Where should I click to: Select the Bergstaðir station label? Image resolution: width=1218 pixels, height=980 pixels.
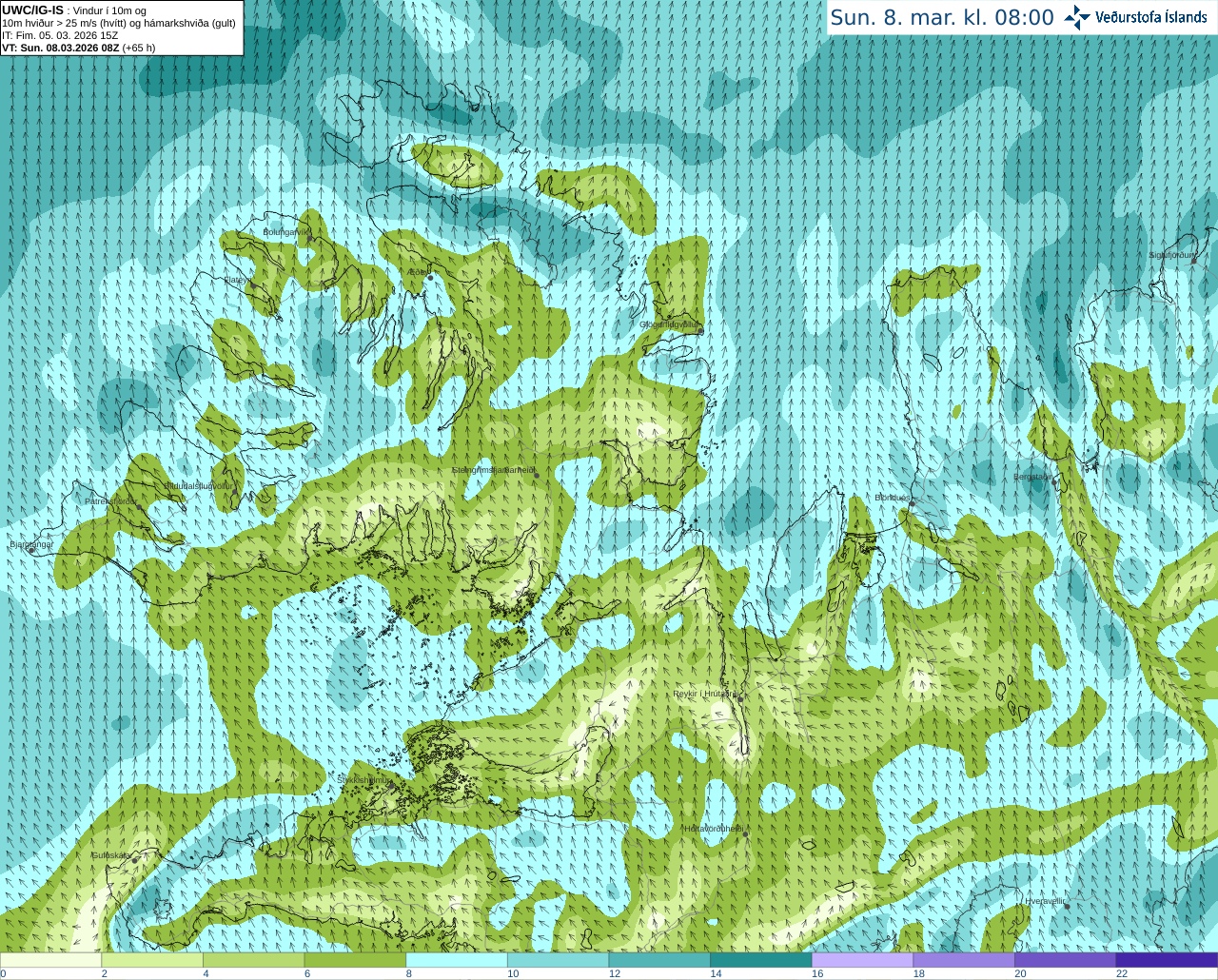[x=1032, y=477]
